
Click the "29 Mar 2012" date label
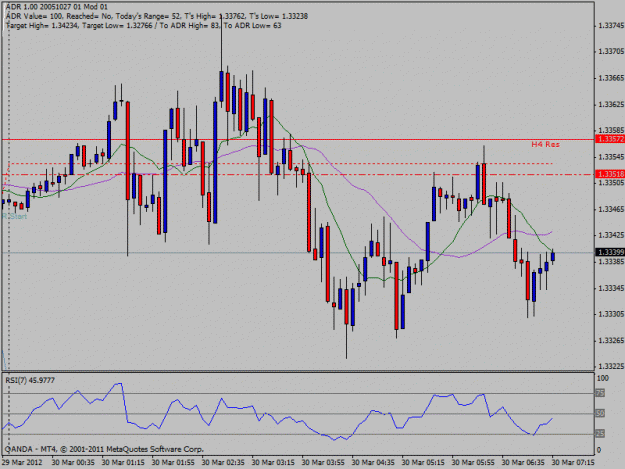22,462
